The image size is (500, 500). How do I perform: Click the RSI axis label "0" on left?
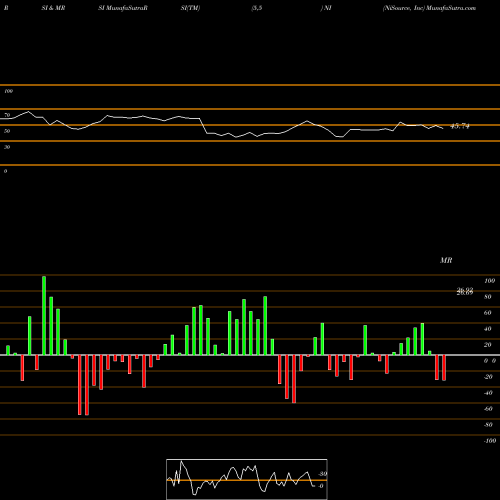pyautogui.click(x=5, y=171)
